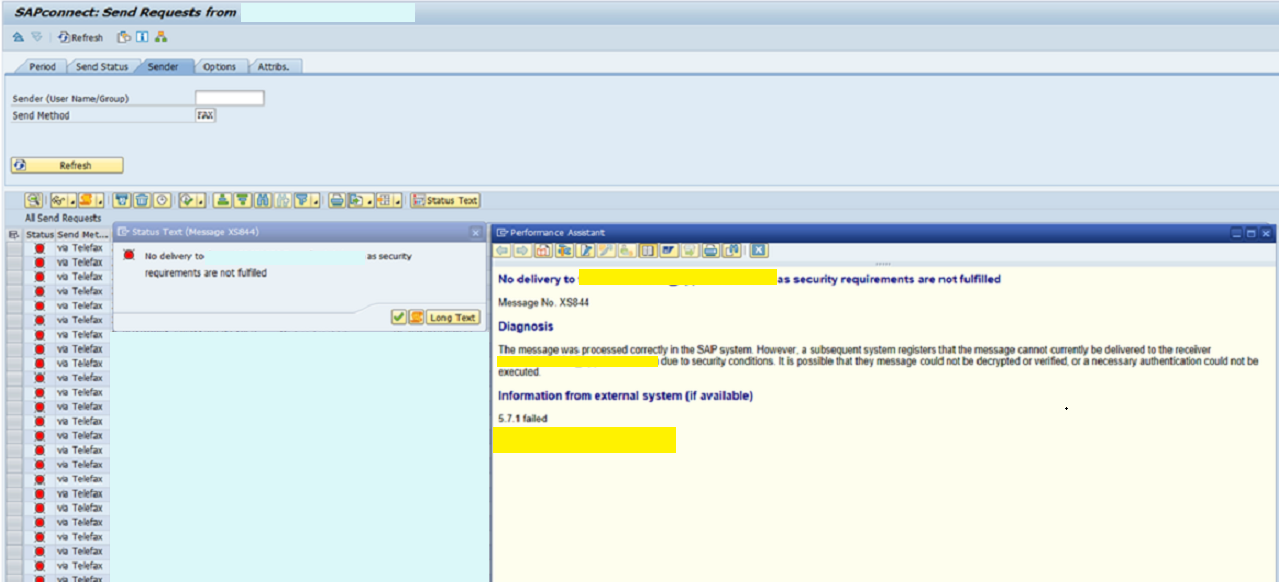1279x582 pixels.
Task: Click the print icon in Performance Assistant toolbar
Action: click(711, 250)
